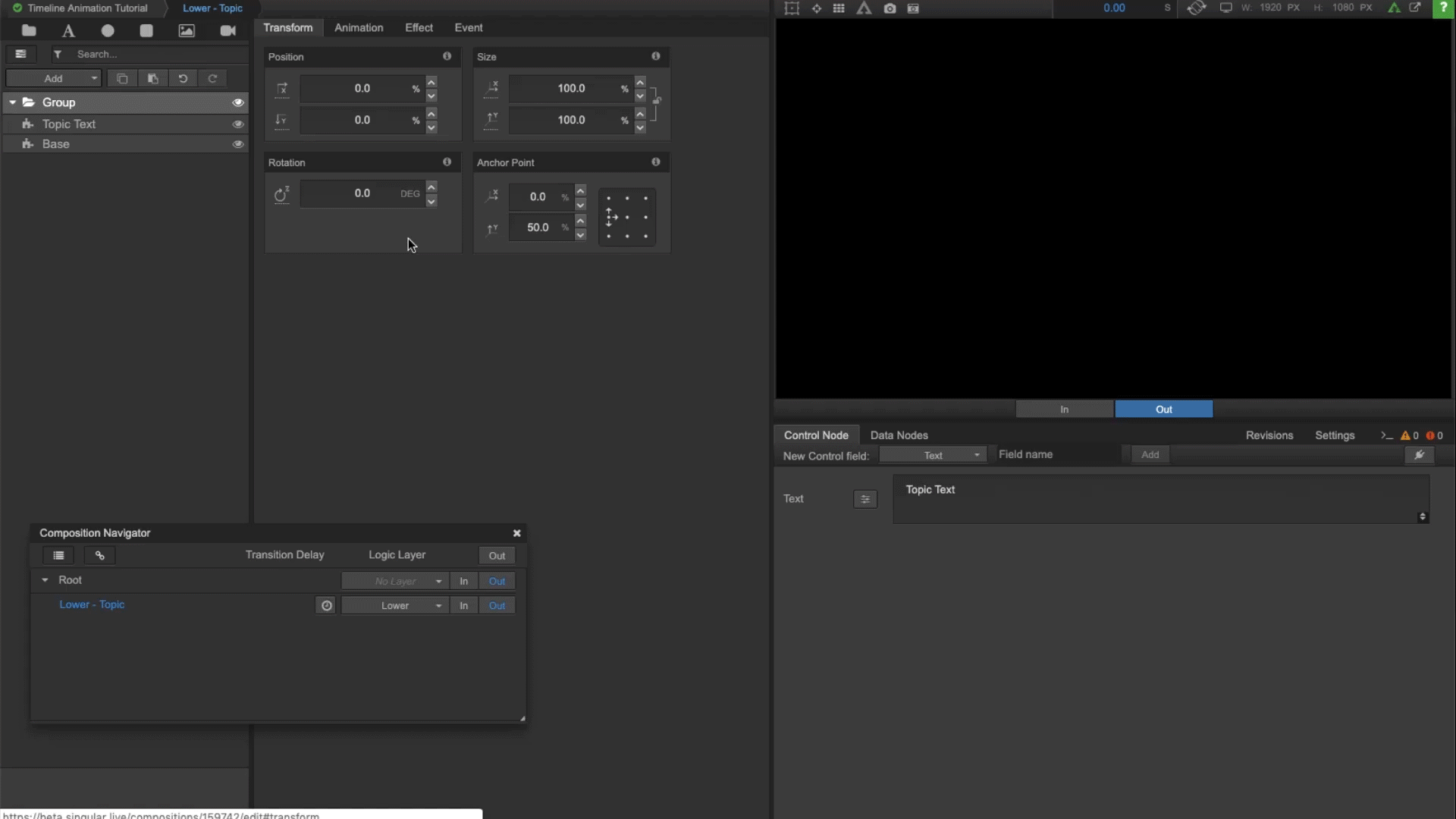Set Root layer state to Out
This screenshot has width=1456, height=819.
click(497, 581)
